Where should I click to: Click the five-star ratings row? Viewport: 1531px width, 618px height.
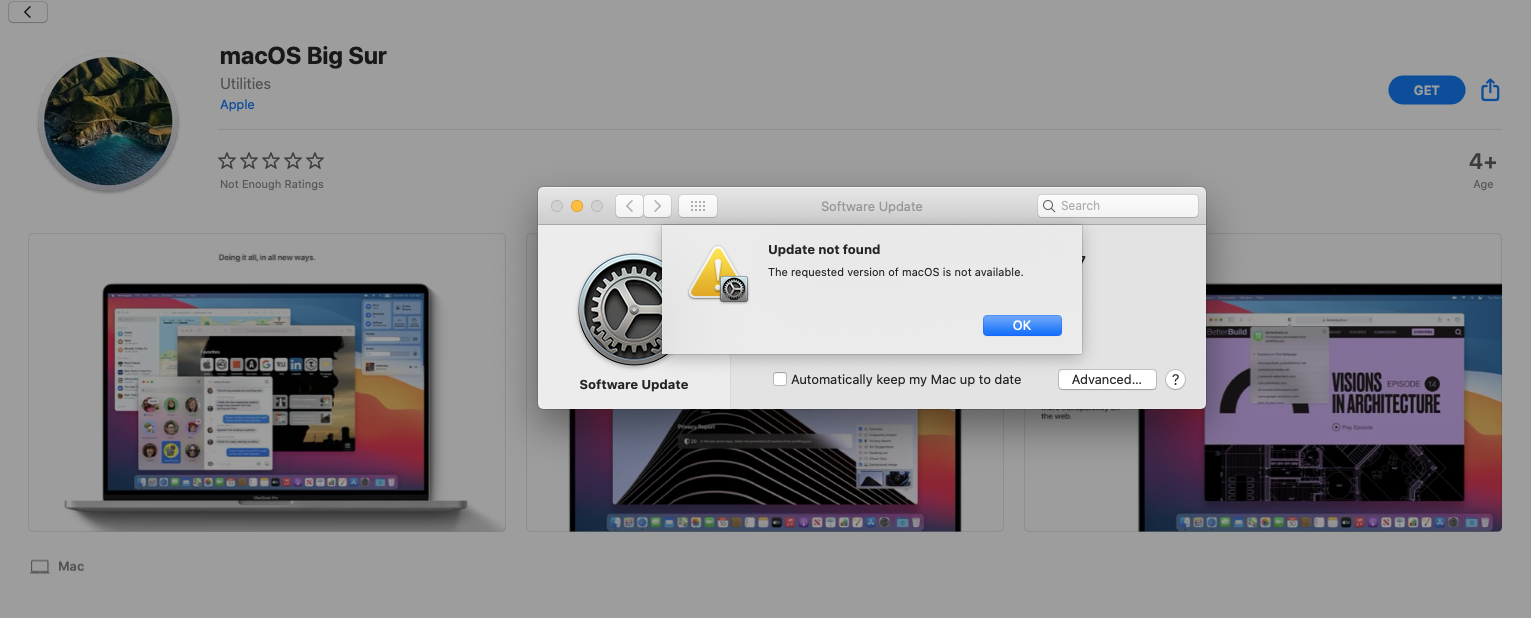271,161
